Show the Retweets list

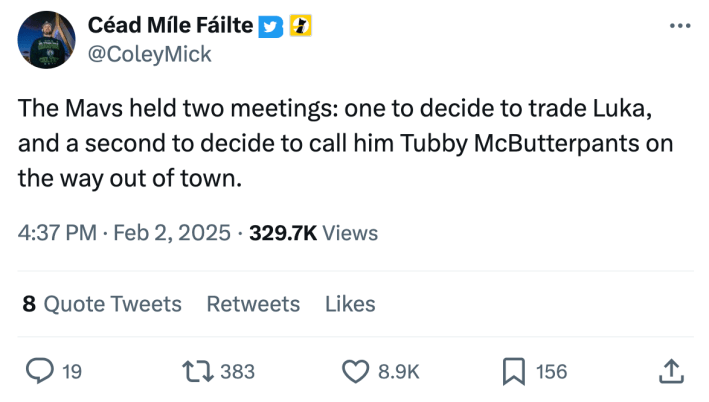click(x=253, y=303)
